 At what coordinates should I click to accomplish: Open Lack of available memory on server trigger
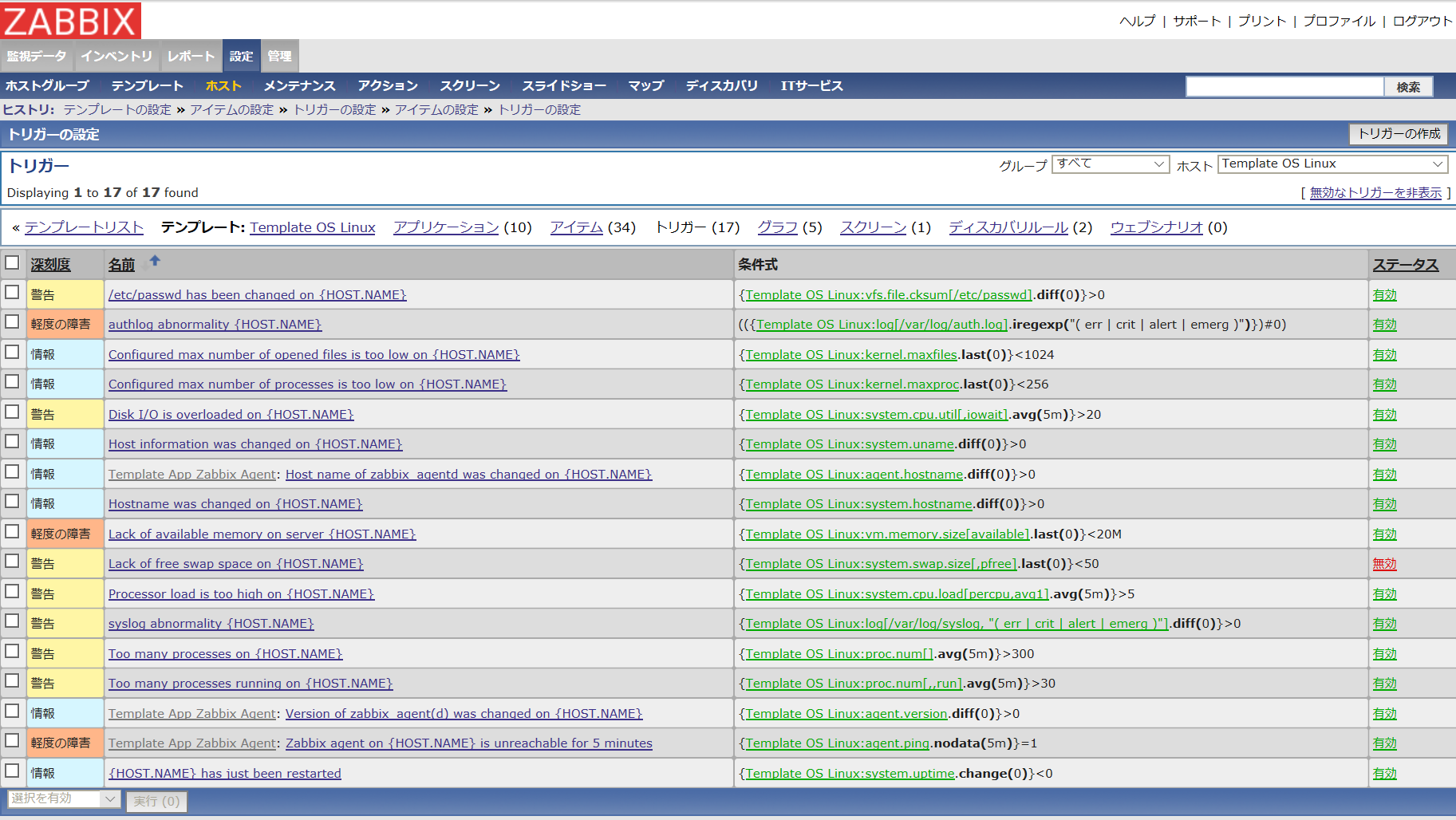click(x=262, y=534)
